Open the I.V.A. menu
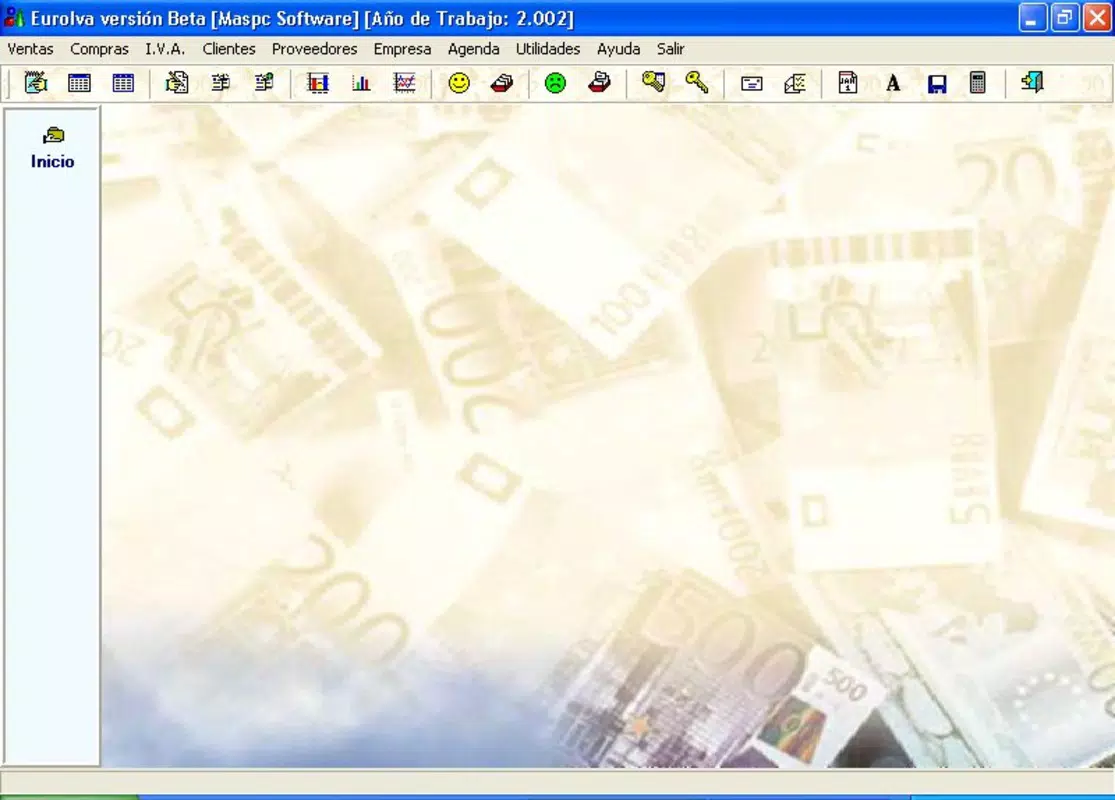 coord(165,49)
